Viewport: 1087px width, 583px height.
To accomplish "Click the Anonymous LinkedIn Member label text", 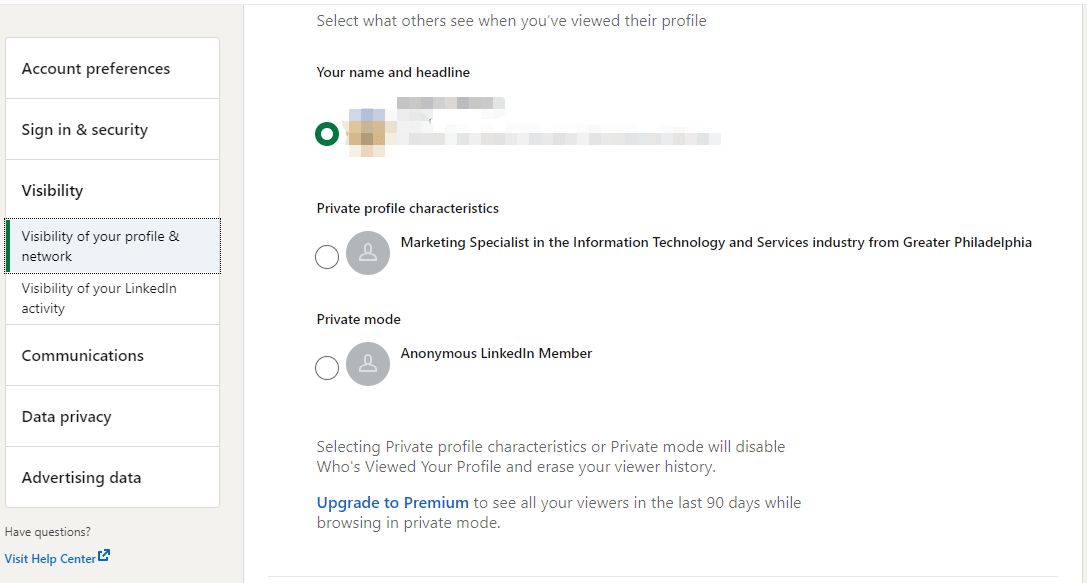I will coord(496,353).
